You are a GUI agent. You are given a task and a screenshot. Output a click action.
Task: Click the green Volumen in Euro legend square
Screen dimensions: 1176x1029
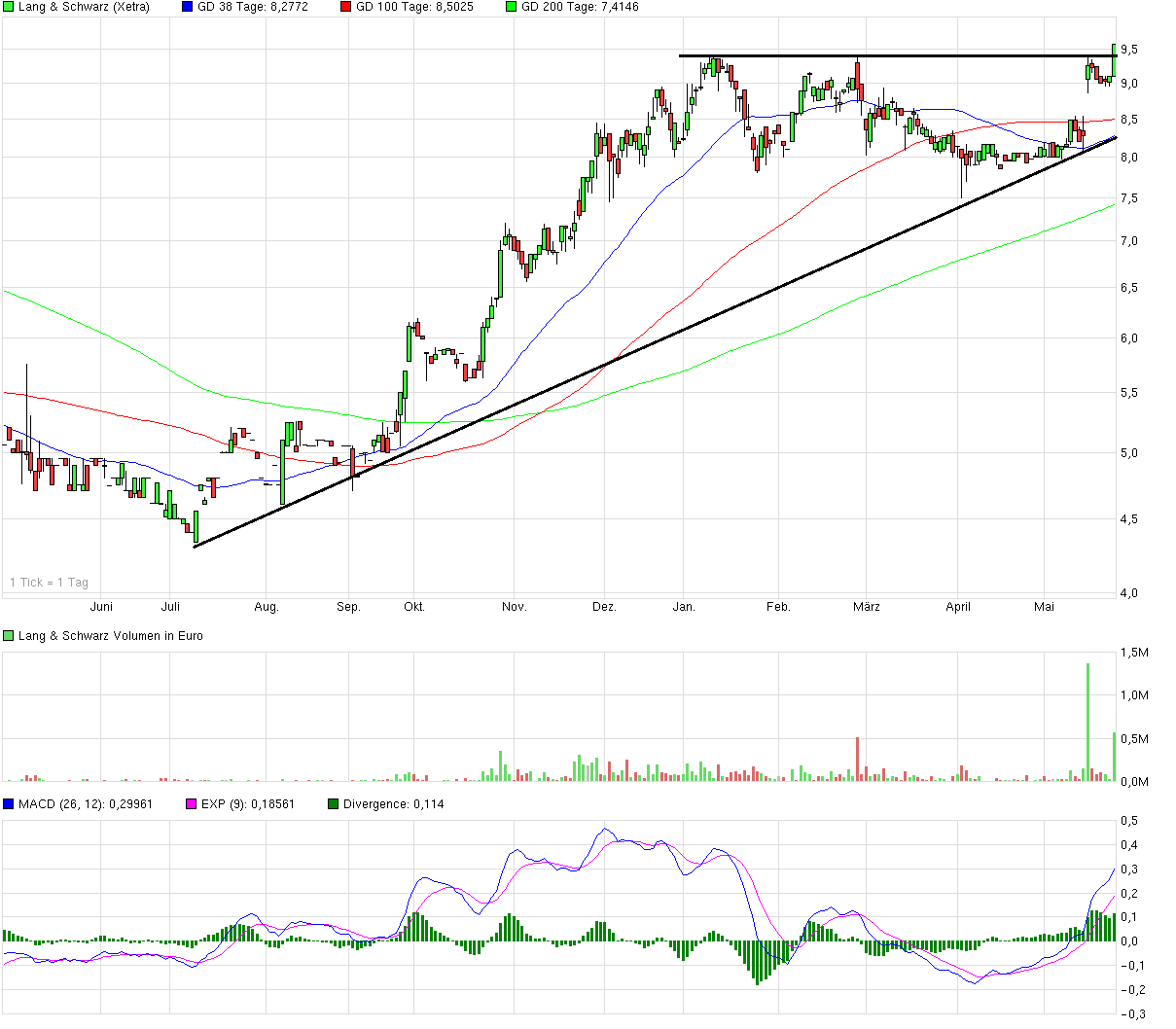(x=9, y=635)
